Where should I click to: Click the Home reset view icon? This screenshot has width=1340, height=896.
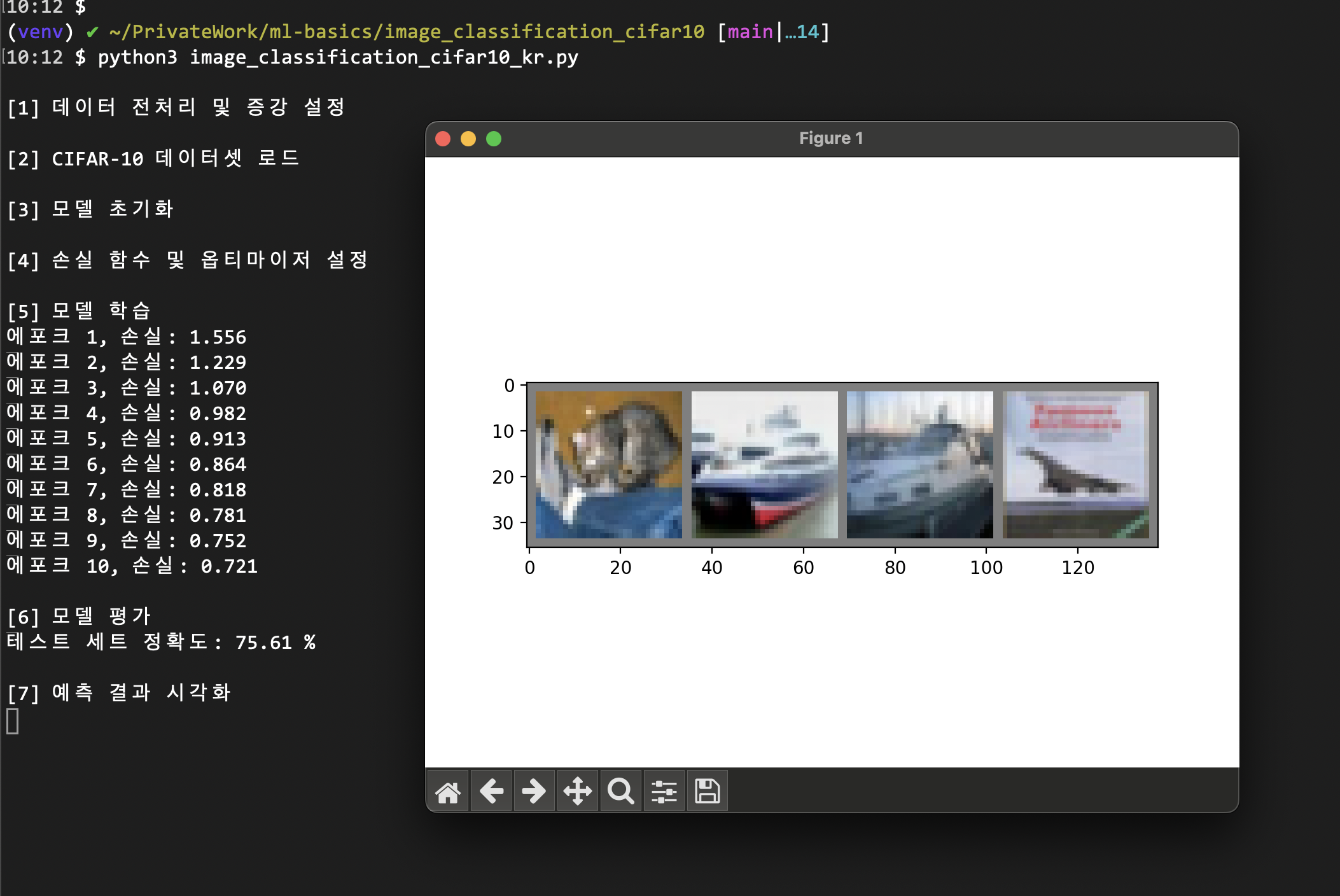[448, 792]
